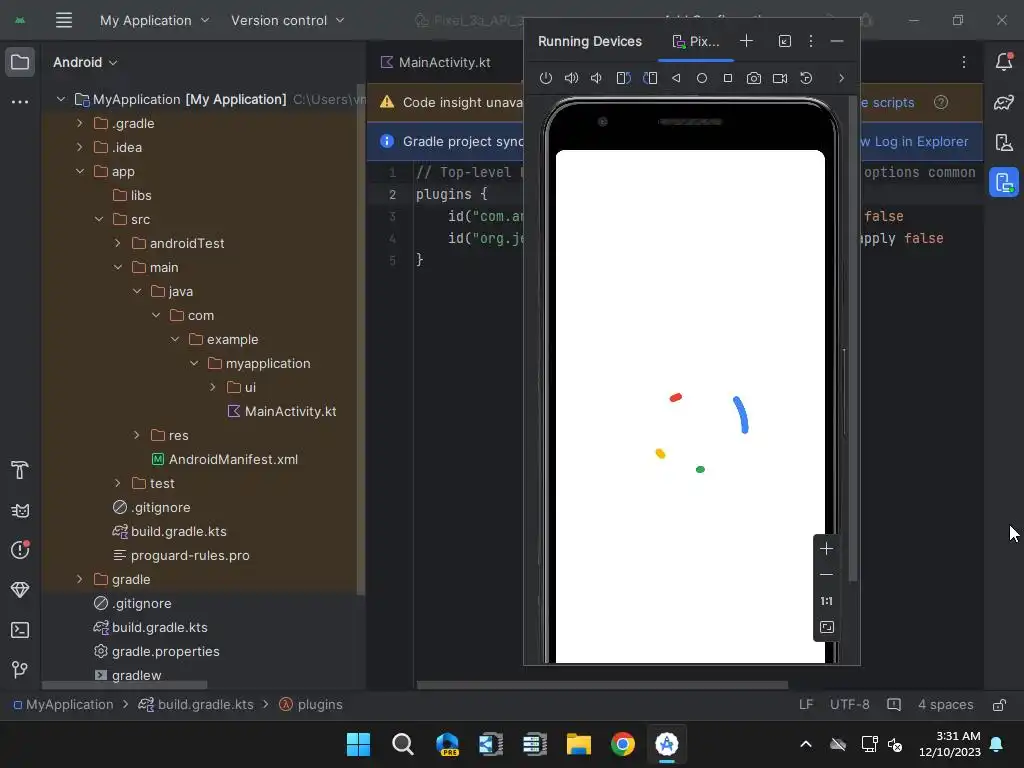This screenshot has height=768, width=1024.
Task: Expand the .idea folder
Action: pos(80,148)
